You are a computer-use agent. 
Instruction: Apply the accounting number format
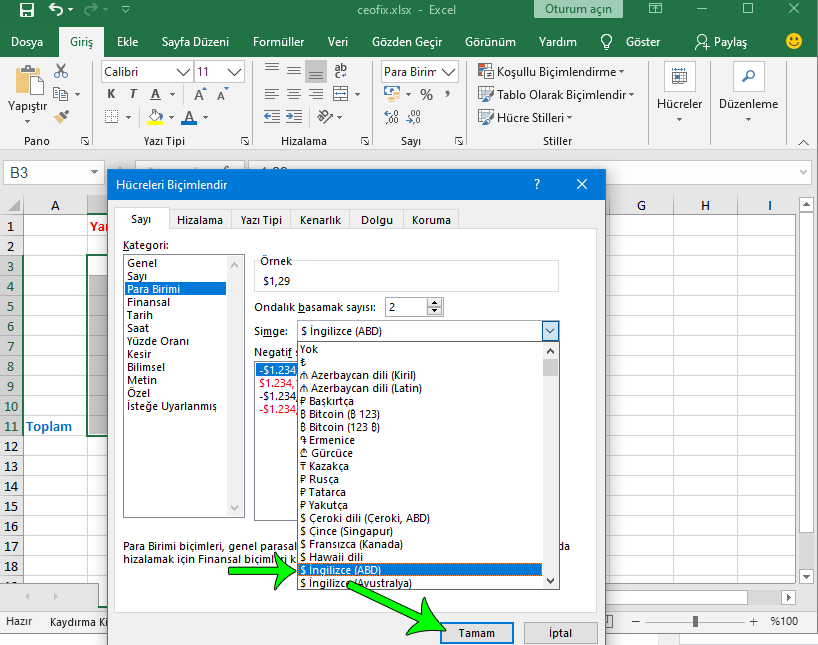point(392,94)
